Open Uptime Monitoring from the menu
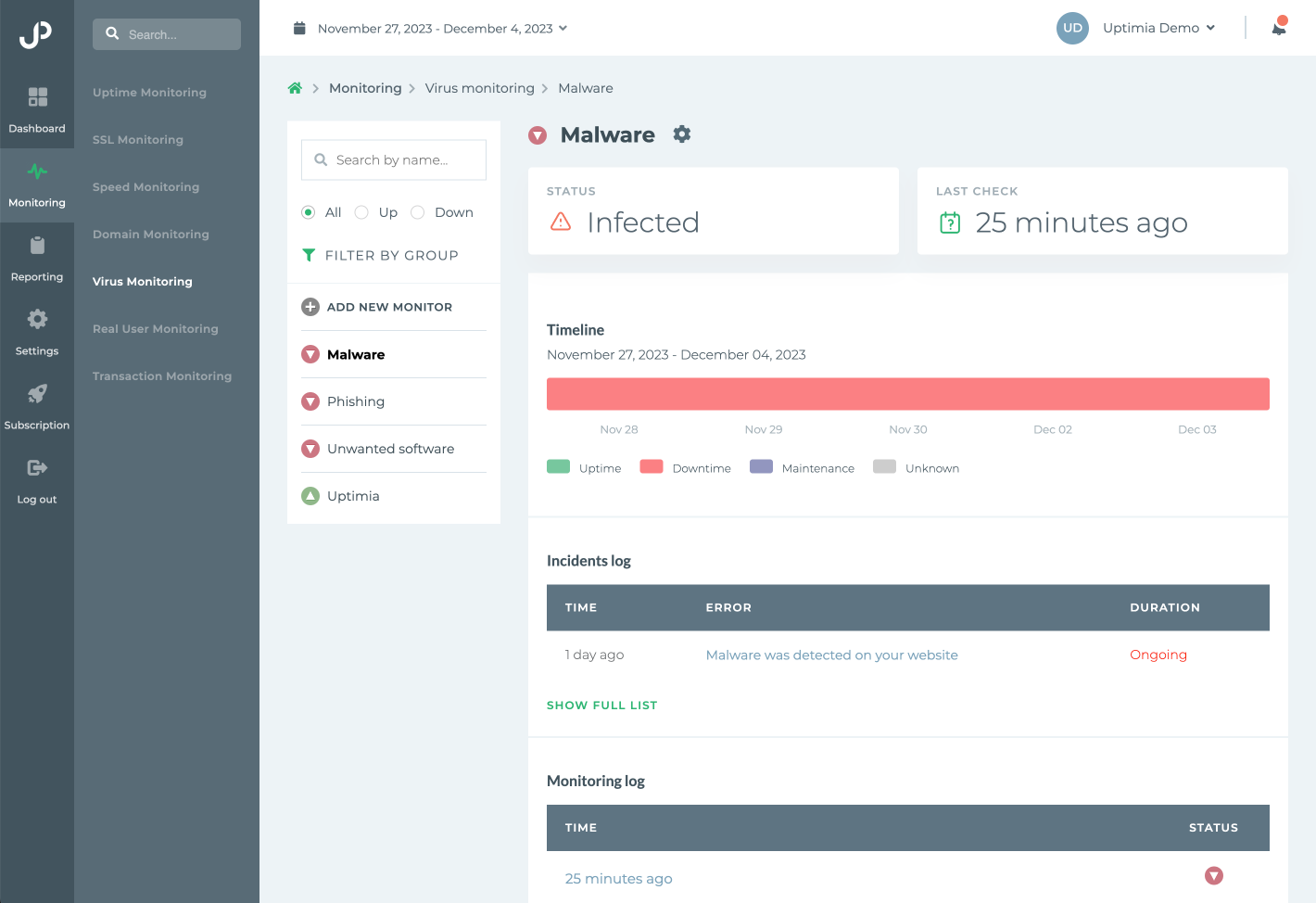 tap(149, 92)
